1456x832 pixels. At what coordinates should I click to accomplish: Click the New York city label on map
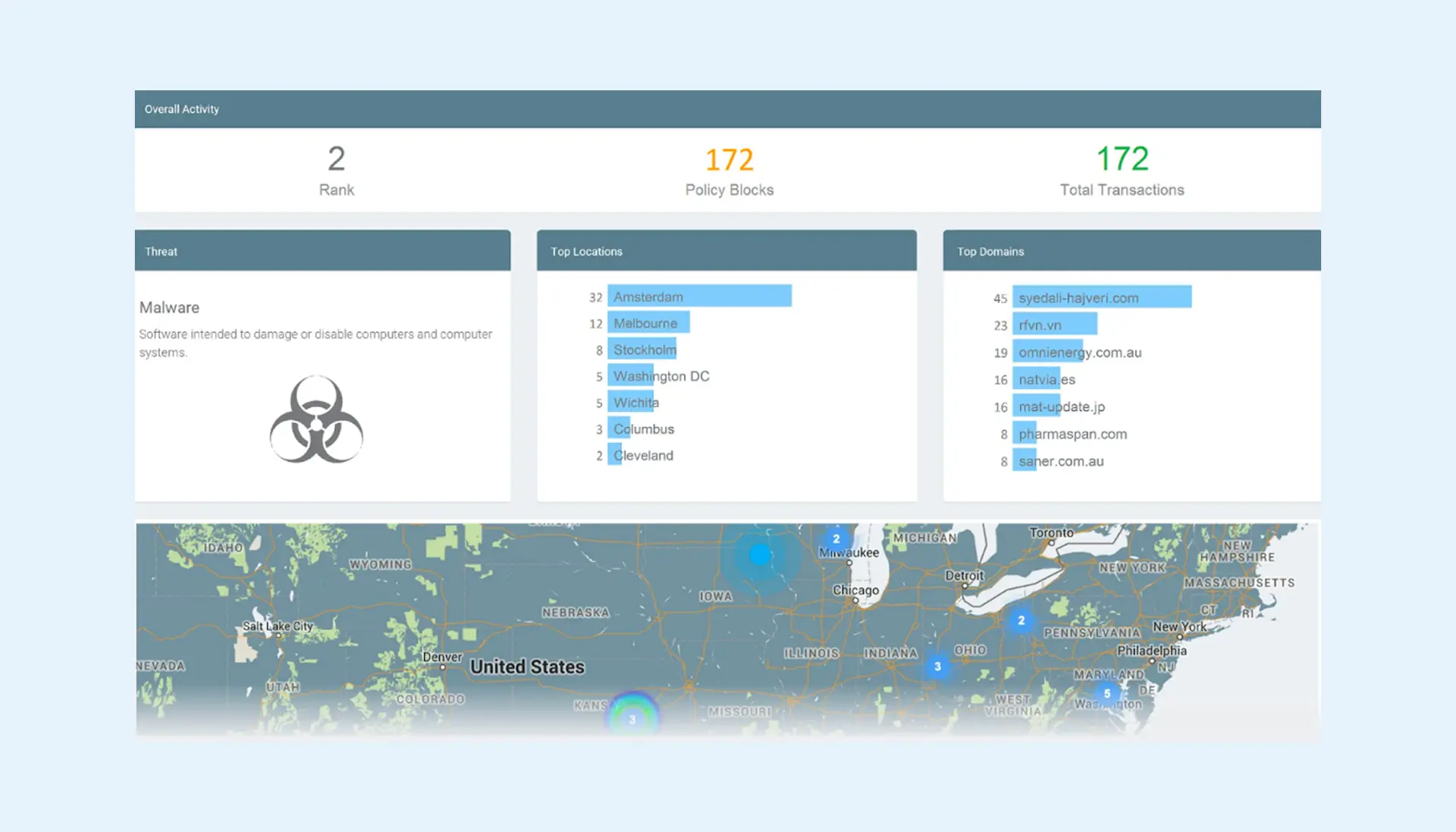tap(1179, 627)
